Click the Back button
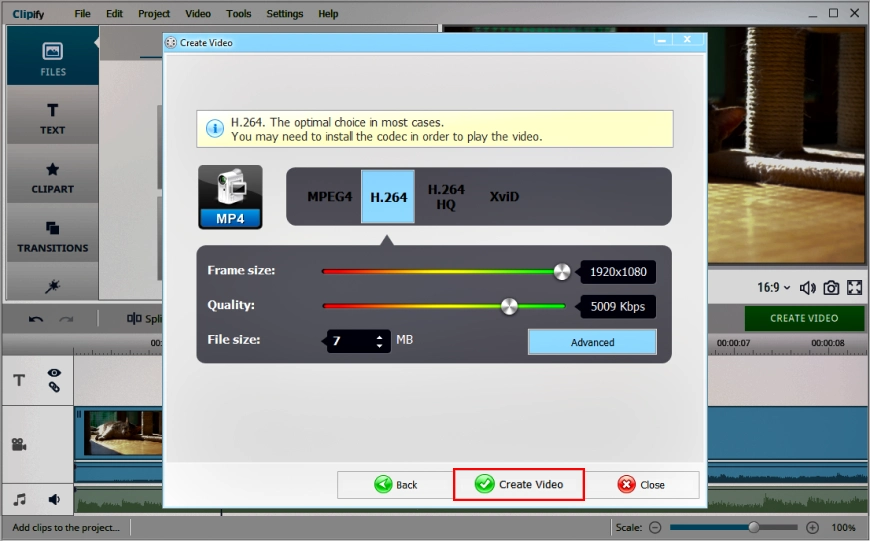 [x=395, y=484]
